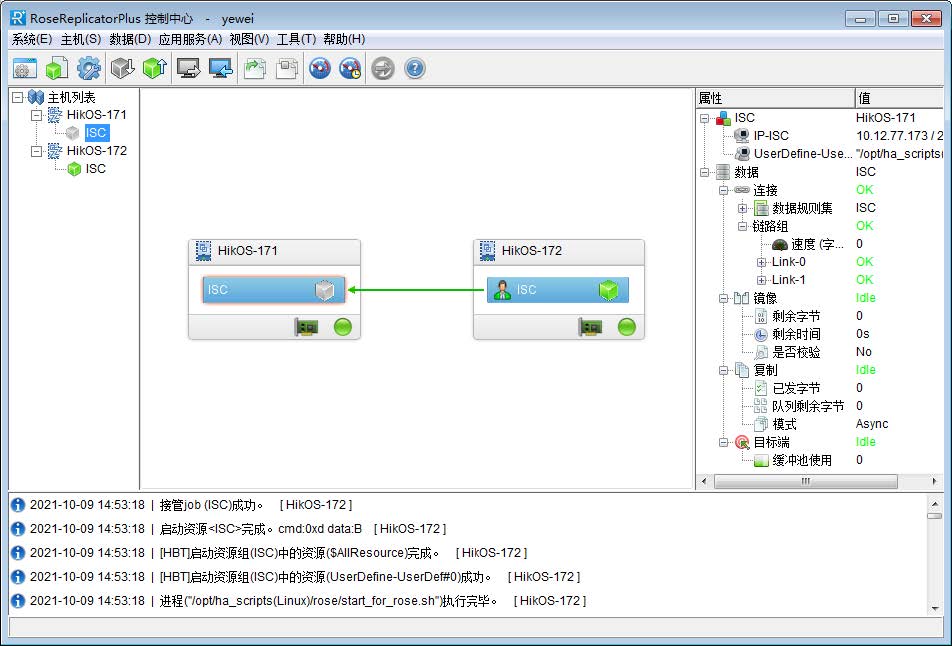Image resolution: width=952 pixels, height=646 pixels.
Task: Select the IP-ISC property row
Action: point(821,136)
